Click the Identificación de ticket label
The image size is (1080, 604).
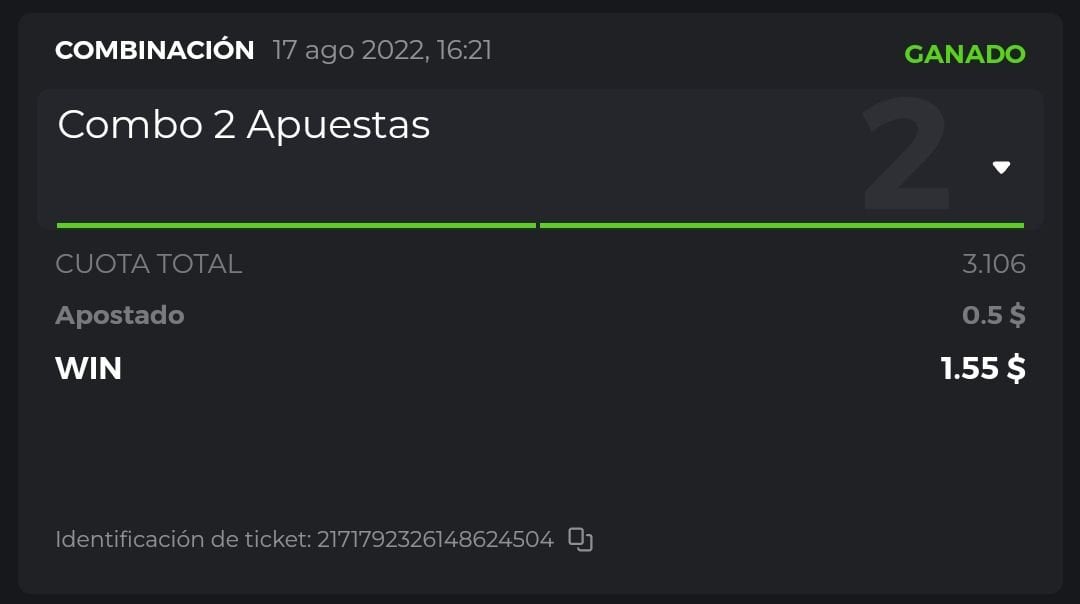[x=184, y=539]
